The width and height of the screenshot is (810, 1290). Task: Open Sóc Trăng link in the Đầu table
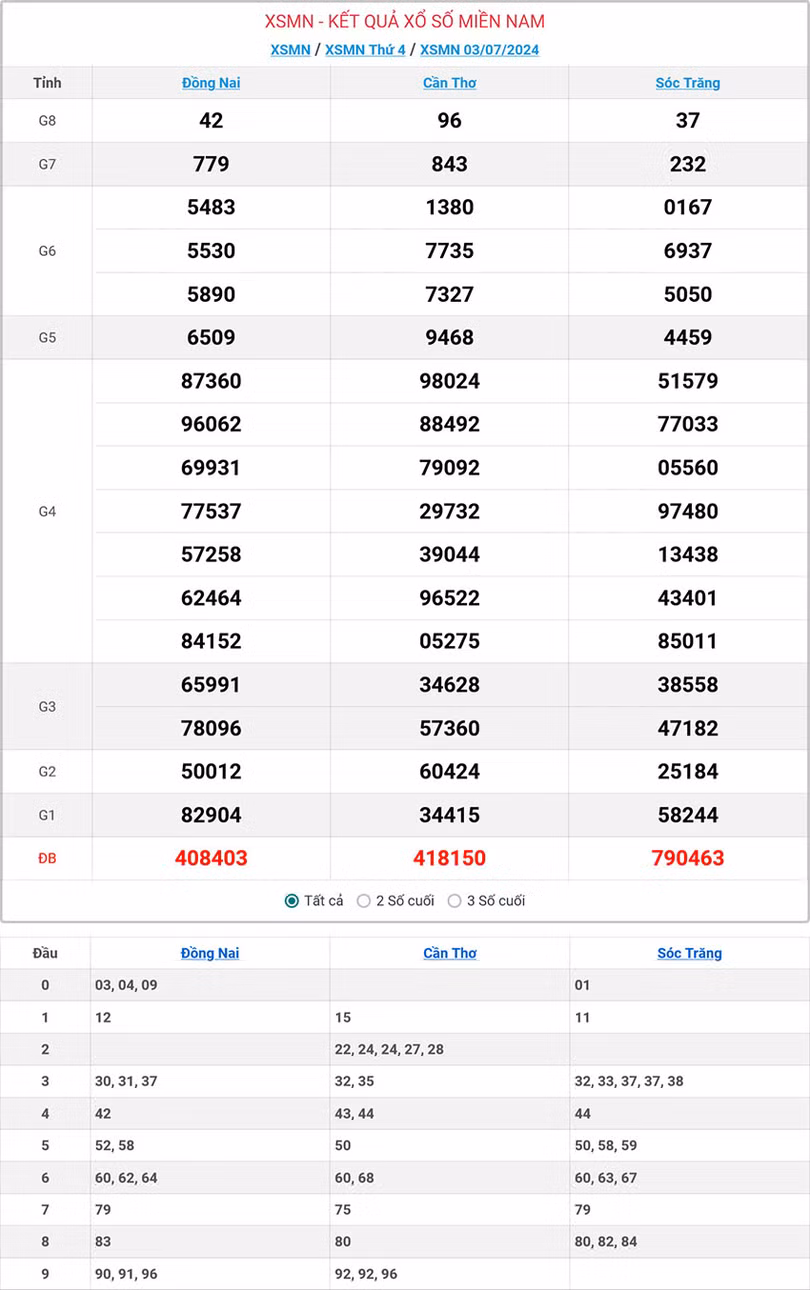pos(689,953)
